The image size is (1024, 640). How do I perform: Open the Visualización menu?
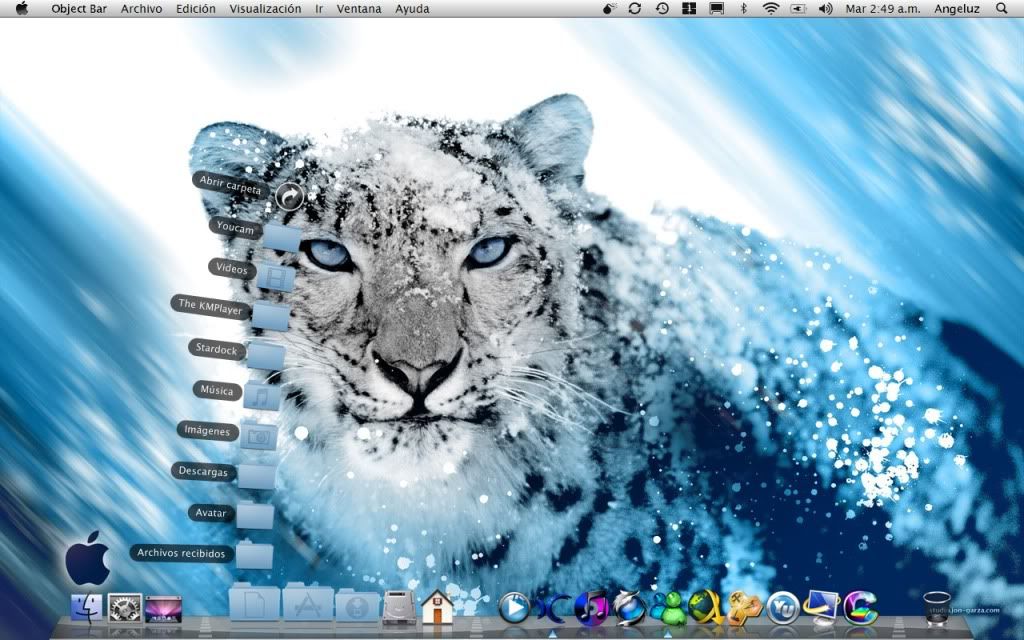(x=265, y=9)
